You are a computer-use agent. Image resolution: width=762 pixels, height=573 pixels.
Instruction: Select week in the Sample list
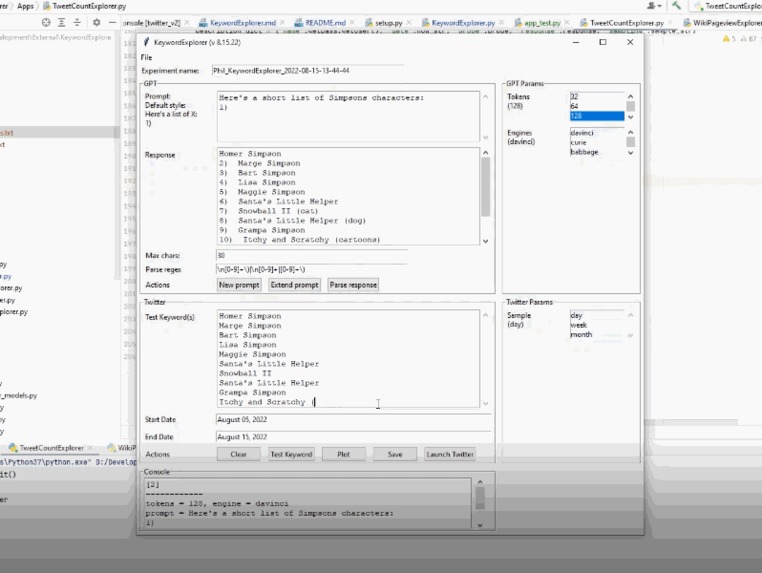[597, 325]
